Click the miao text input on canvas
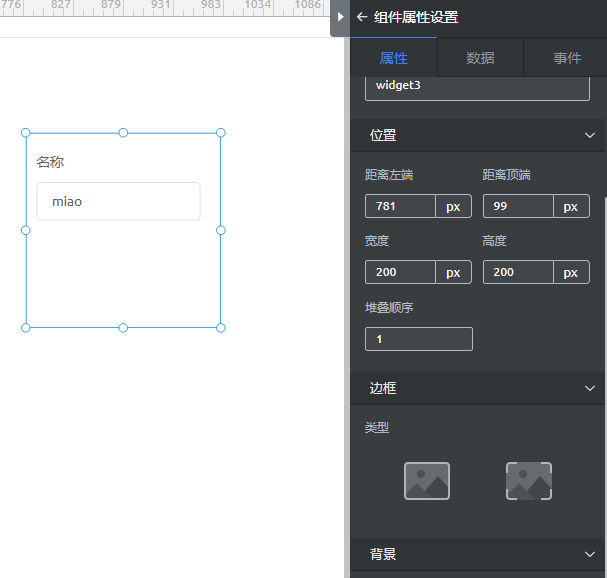Image resolution: width=607 pixels, height=578 pixels. [x=118, y=201]
